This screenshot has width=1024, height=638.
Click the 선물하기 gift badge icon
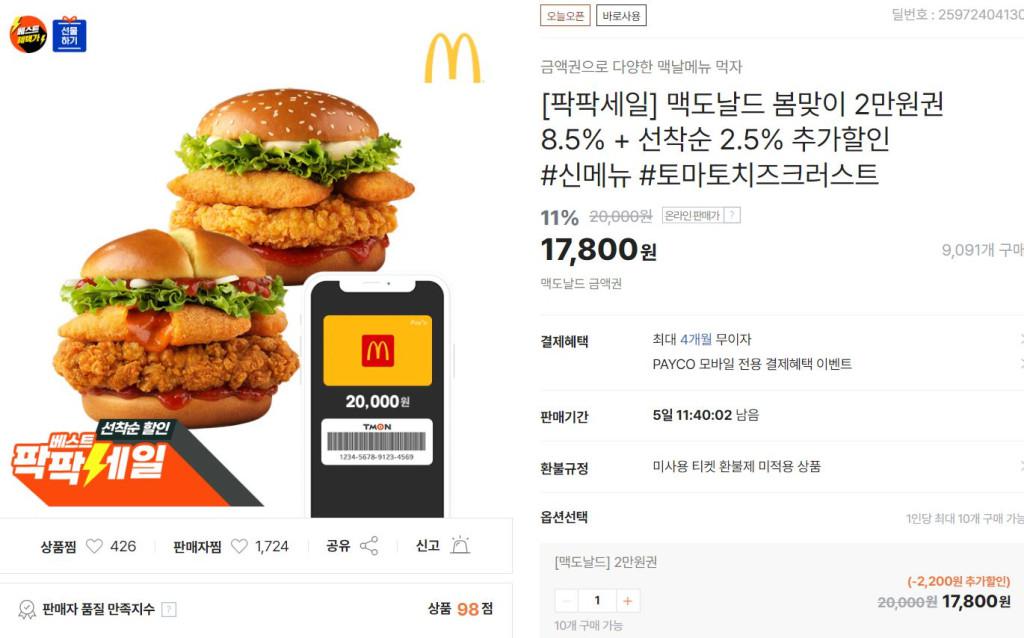pos(69,34)
